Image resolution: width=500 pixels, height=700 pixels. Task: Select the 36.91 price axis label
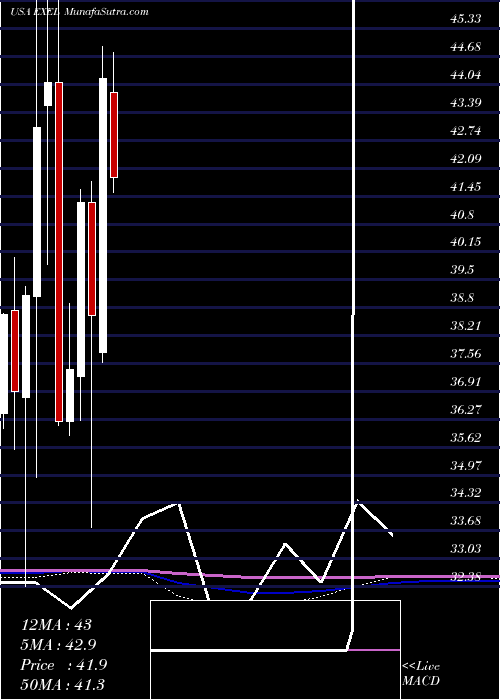[465, 382]
